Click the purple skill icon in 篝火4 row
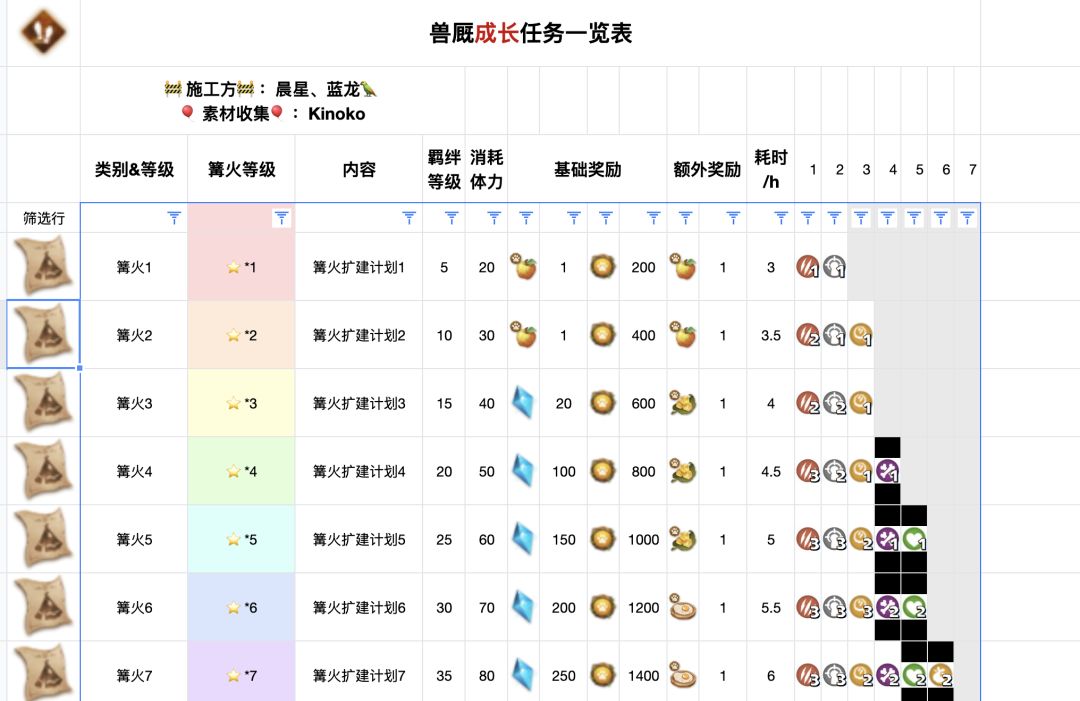This screenshot has width=1080, height=701. pos(887,471)
